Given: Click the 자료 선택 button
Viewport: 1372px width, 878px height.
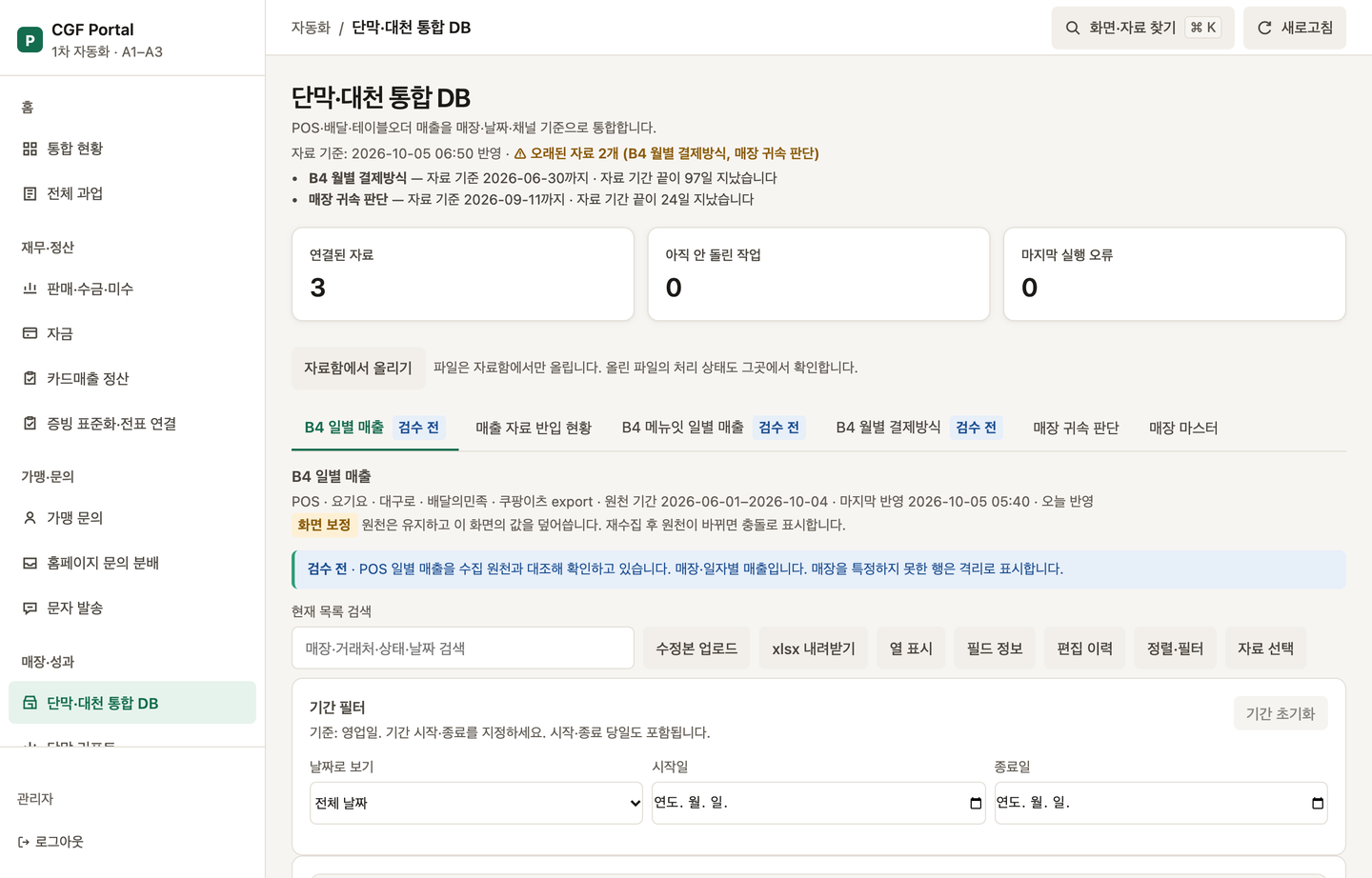Looking at the screenshot, I should click(1266, 649).
